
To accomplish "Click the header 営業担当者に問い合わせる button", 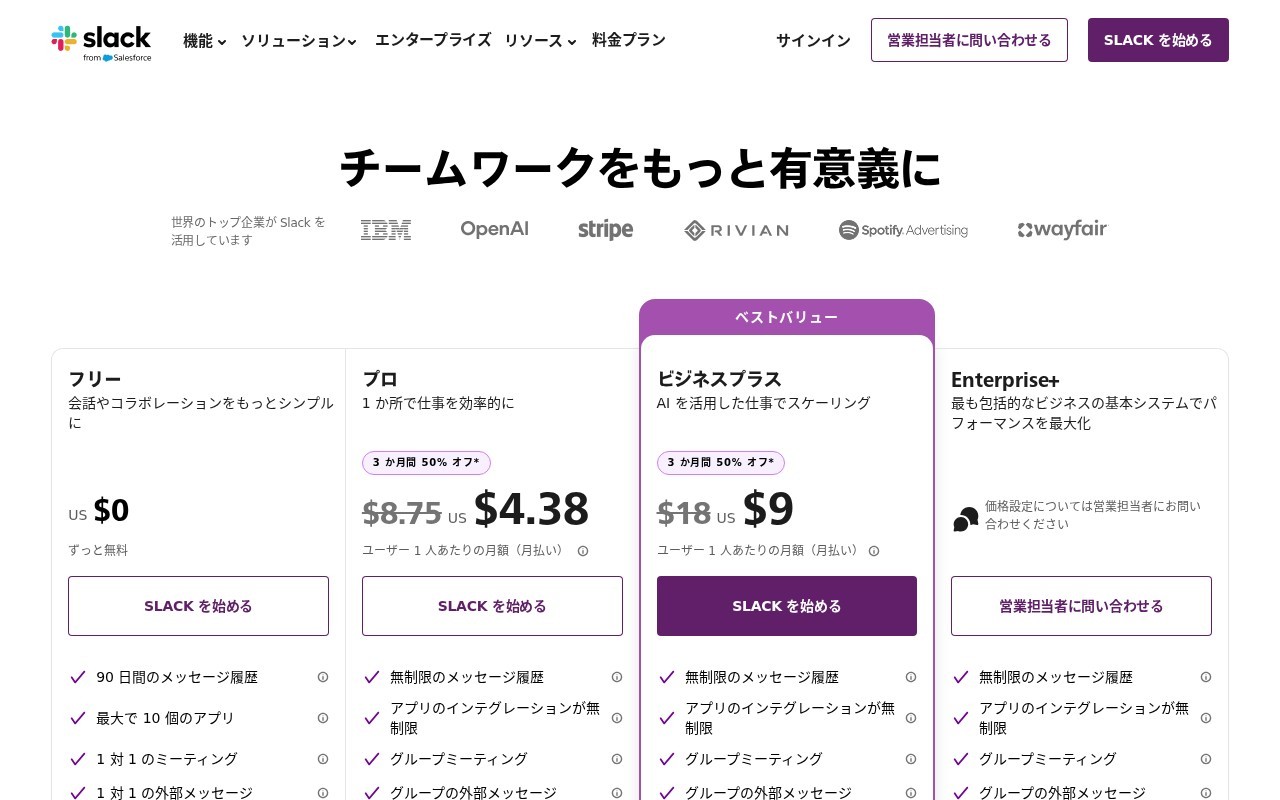I will [969, 40].
